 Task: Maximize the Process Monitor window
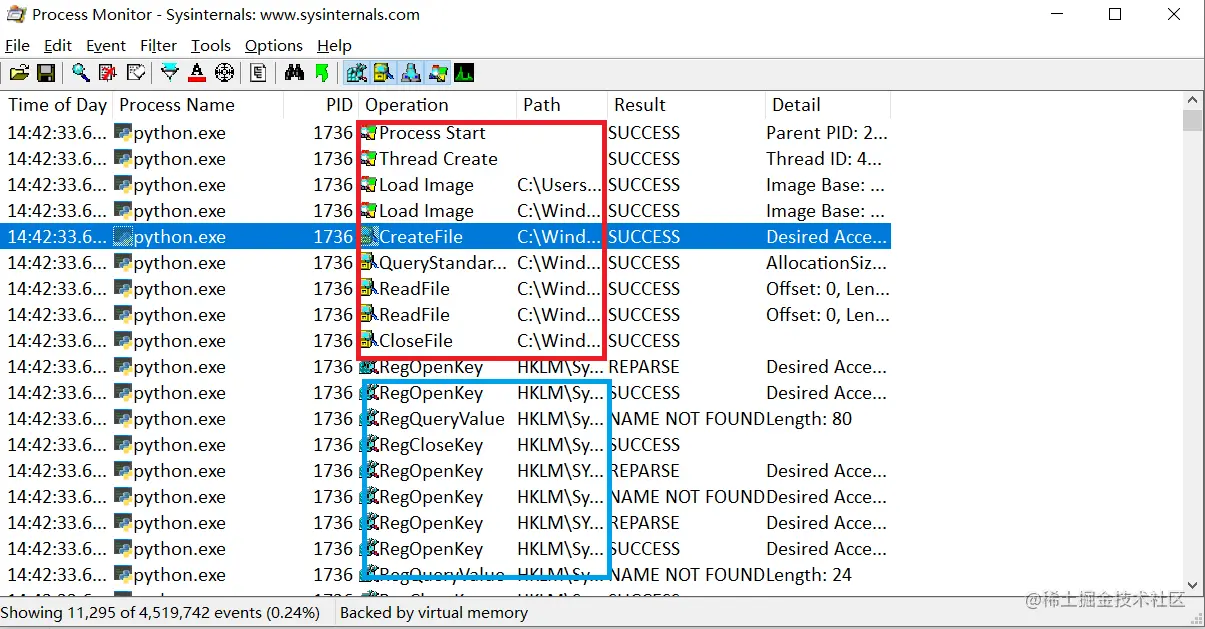coord(1115,15)
